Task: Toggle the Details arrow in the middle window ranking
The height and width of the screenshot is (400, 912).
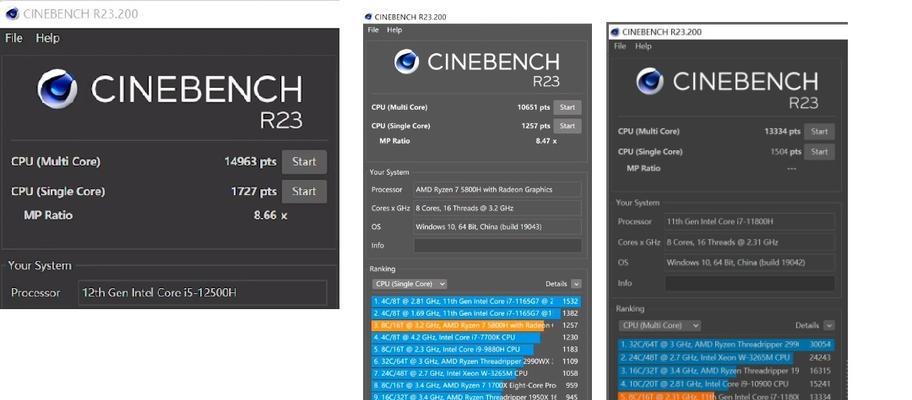Action: click(x=576, y=284)
